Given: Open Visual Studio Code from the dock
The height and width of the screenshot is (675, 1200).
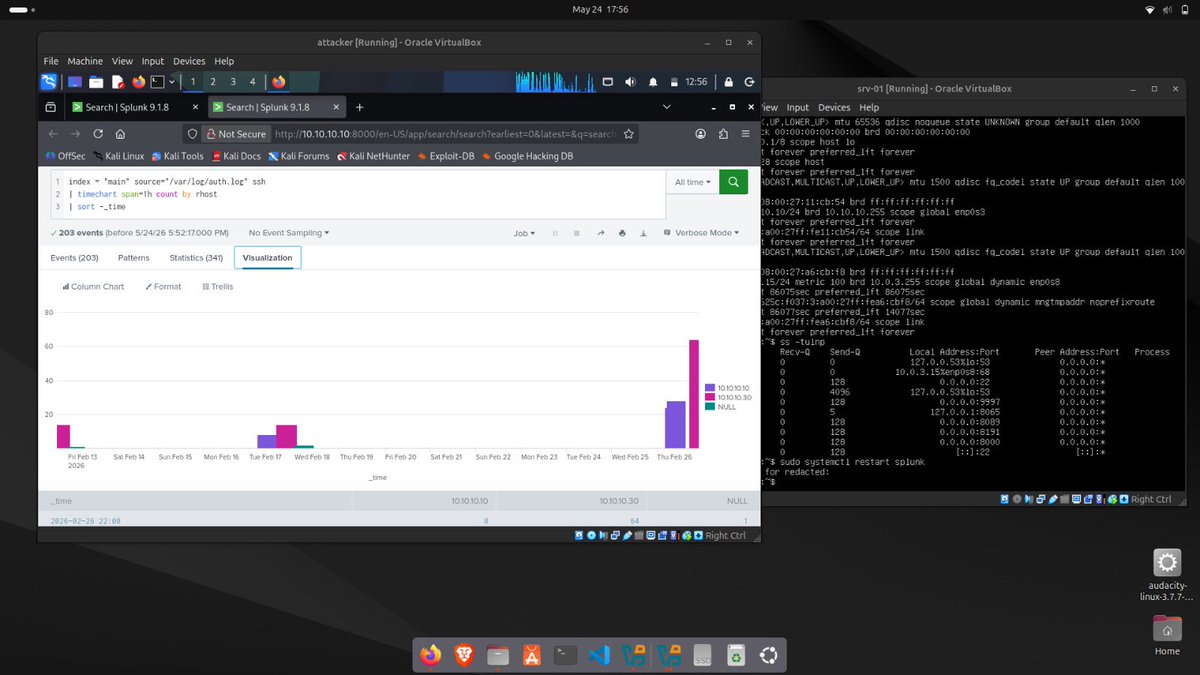Looking at the screenshot, I should pos(599,655).
